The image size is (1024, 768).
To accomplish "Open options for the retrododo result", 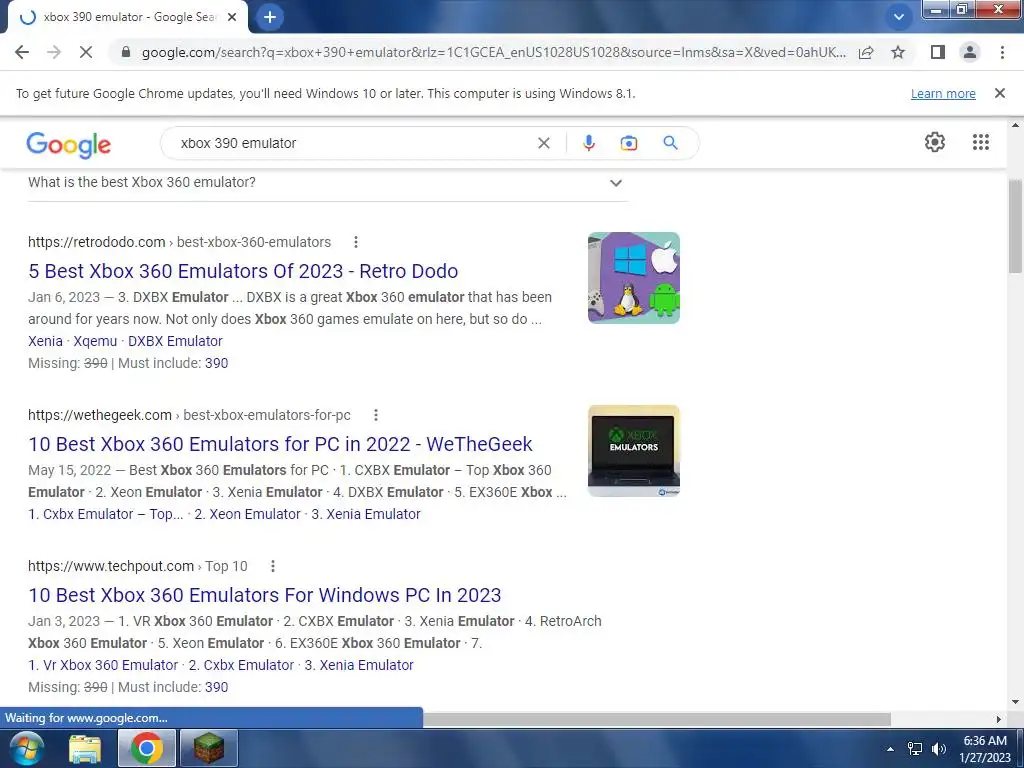I will [x=355, y=242].
